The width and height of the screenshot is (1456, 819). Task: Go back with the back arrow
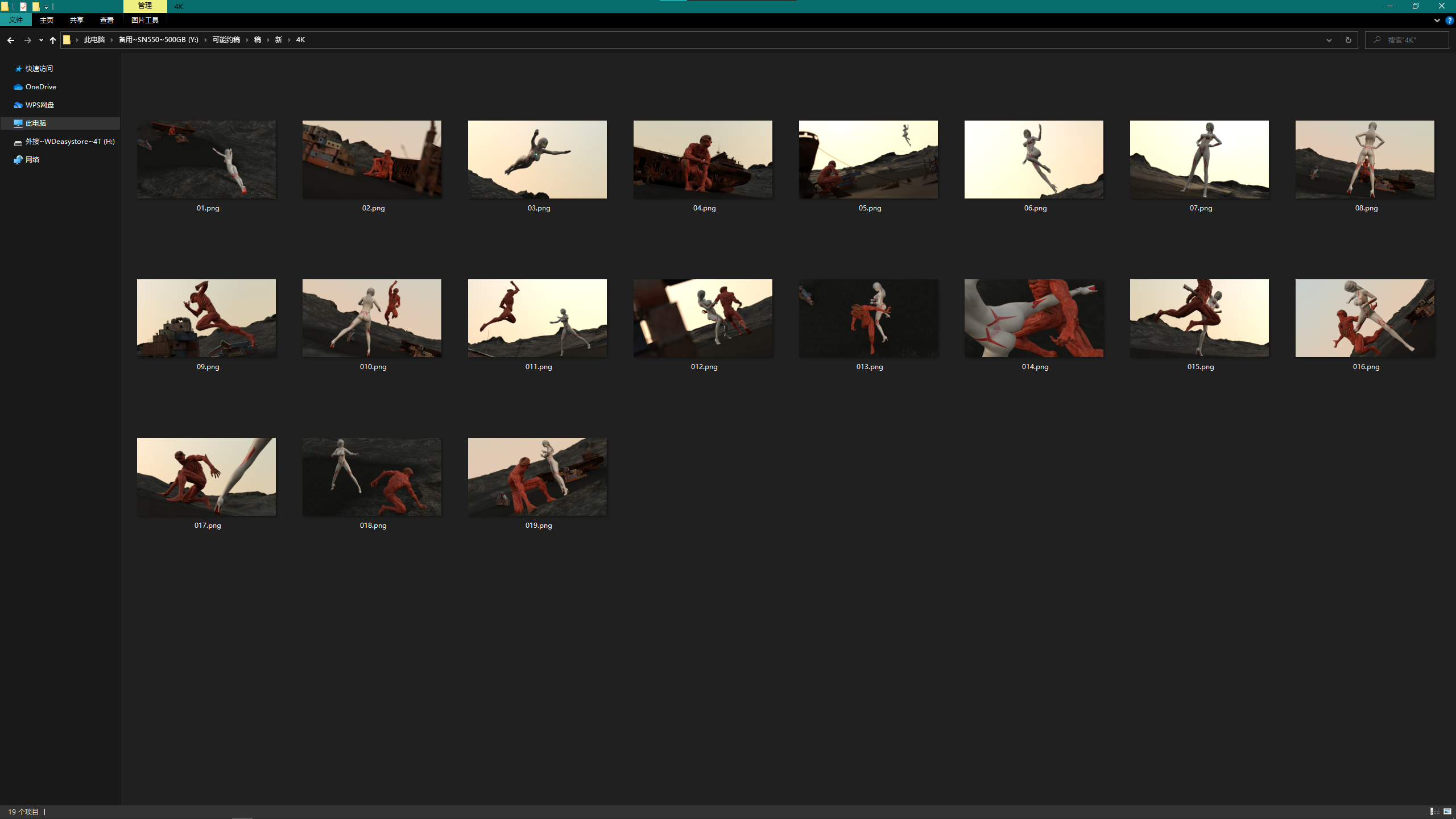pyautogui.click(x=10, y=40)
